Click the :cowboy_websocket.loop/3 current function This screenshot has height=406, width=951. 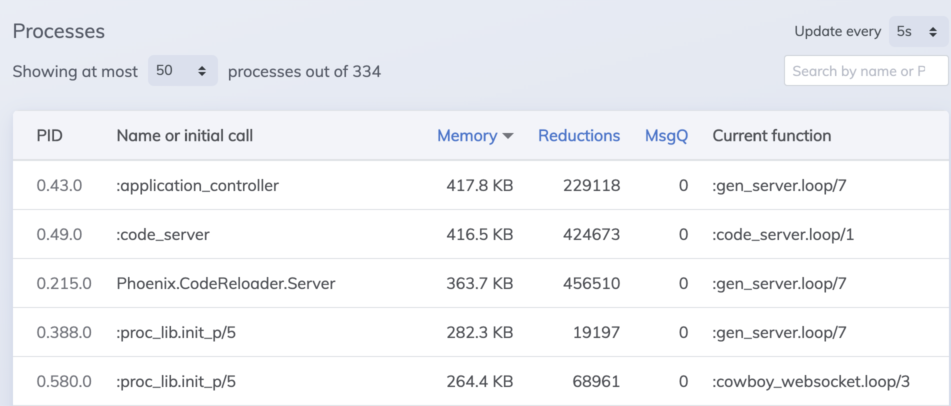coord(812,382)
